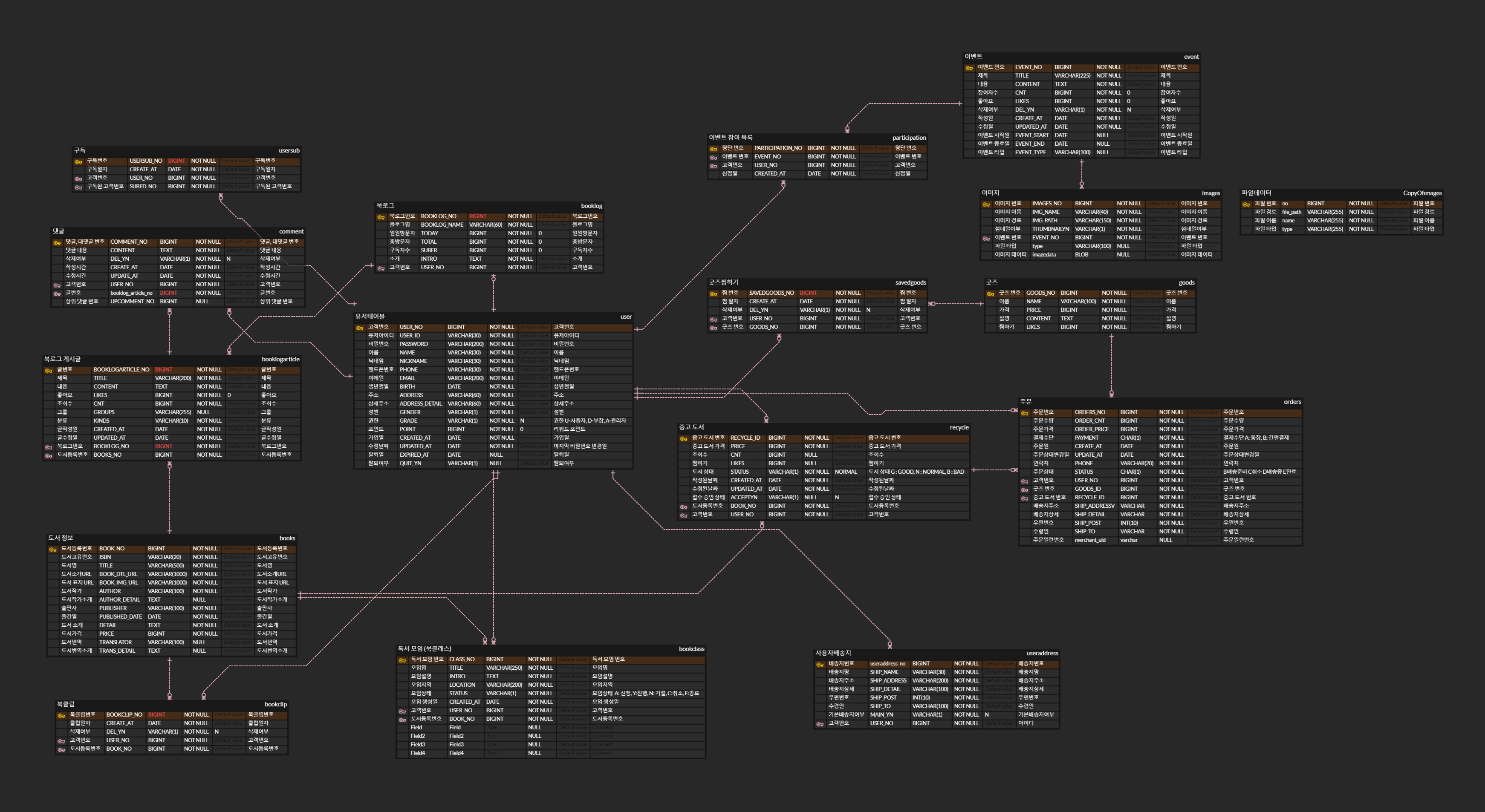This screenshot has height=812, width=1485.
Task: Click the primary key icon in the event table
Action: coord(969,68)
